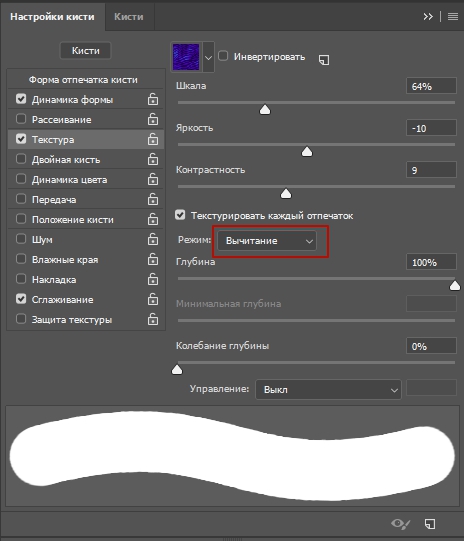Toggle lock icon for Двойная кисть
The image size is (464, 541).
(x=153, y=159)
